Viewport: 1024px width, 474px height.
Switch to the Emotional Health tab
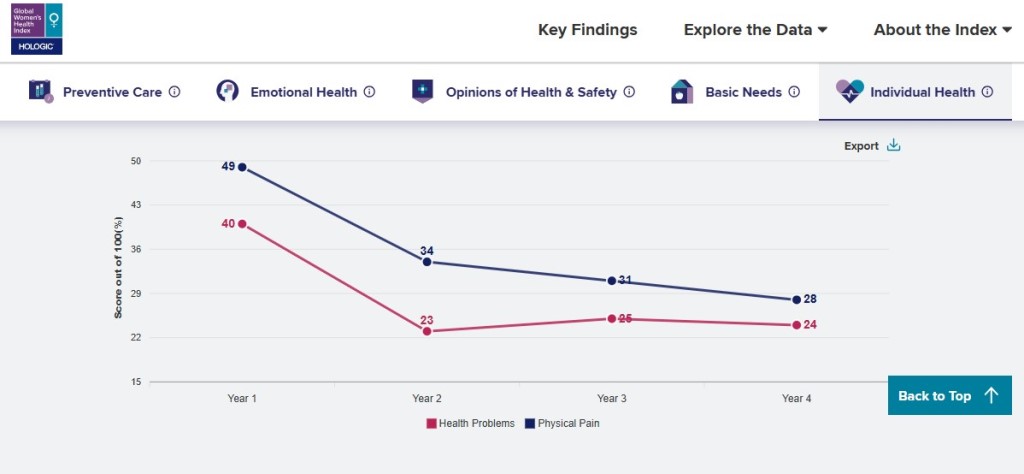(303, 92)
